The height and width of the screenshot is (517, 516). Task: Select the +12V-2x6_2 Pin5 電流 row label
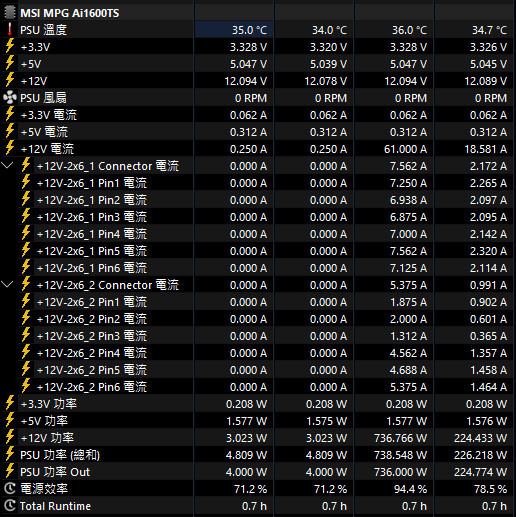(92, 370)
